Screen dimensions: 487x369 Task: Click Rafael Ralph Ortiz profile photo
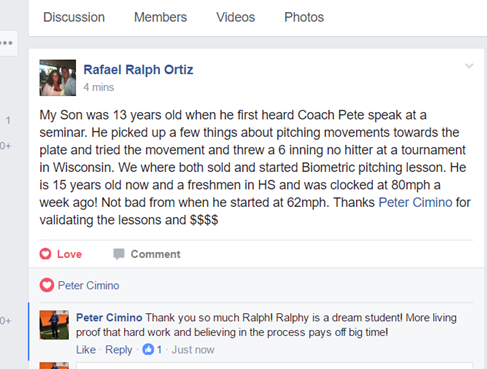tap(58, 78)
